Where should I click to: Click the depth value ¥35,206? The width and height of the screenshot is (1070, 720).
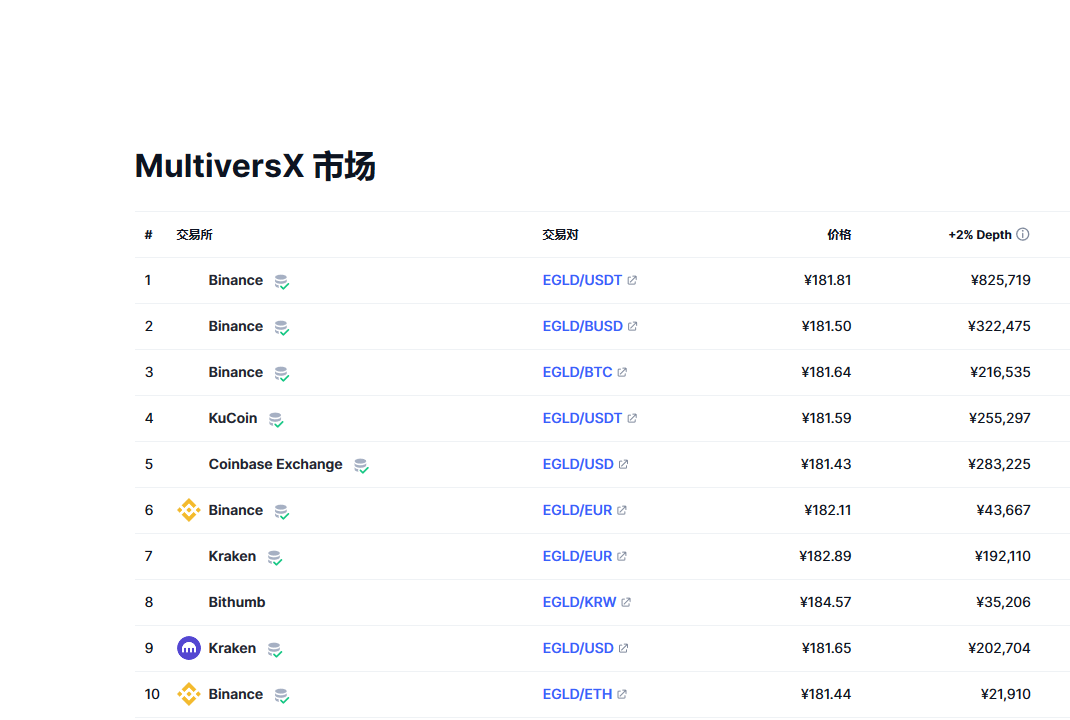1003,602
